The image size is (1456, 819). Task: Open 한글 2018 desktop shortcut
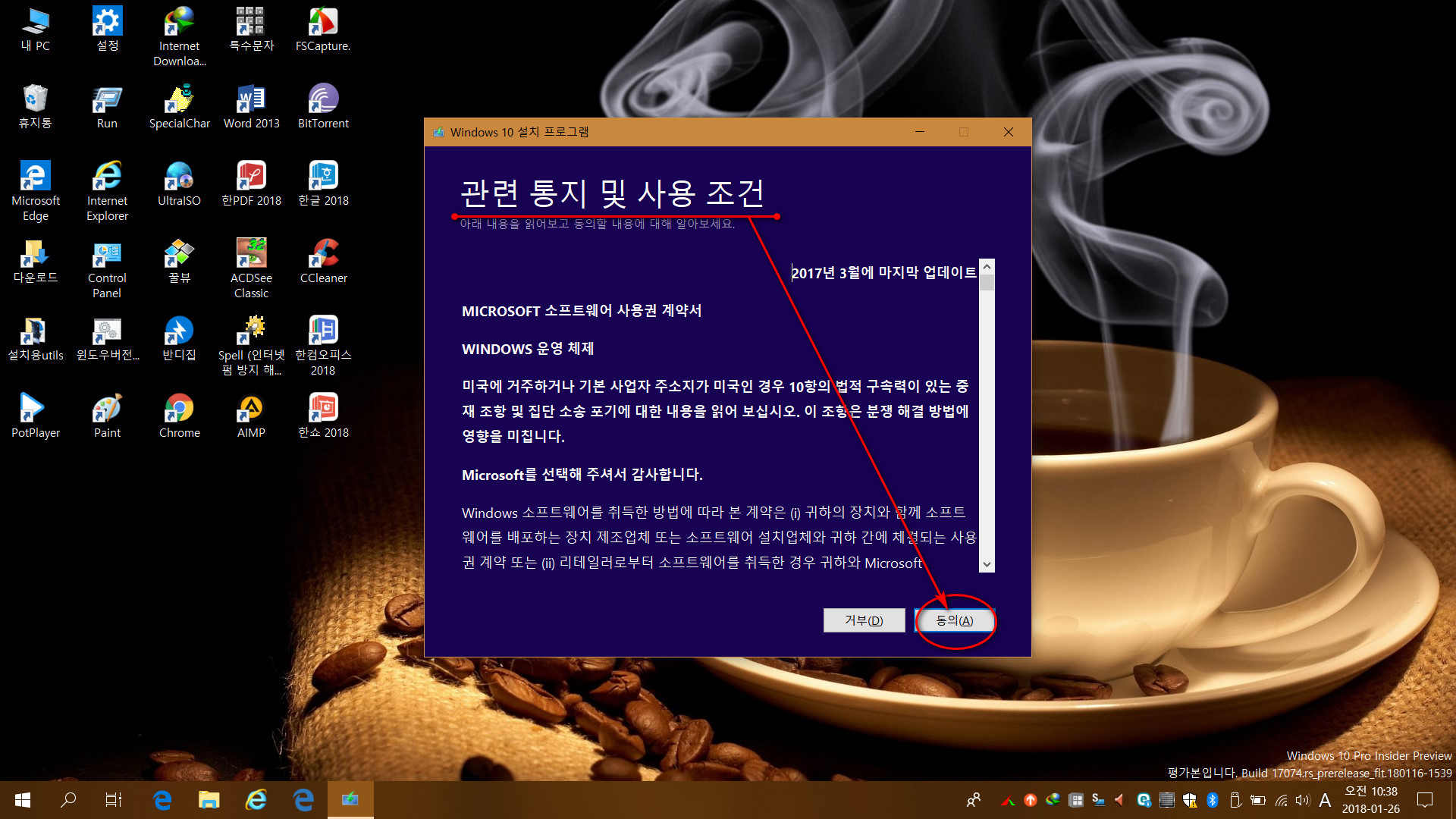pyautogui.click(x=323, y=184)
